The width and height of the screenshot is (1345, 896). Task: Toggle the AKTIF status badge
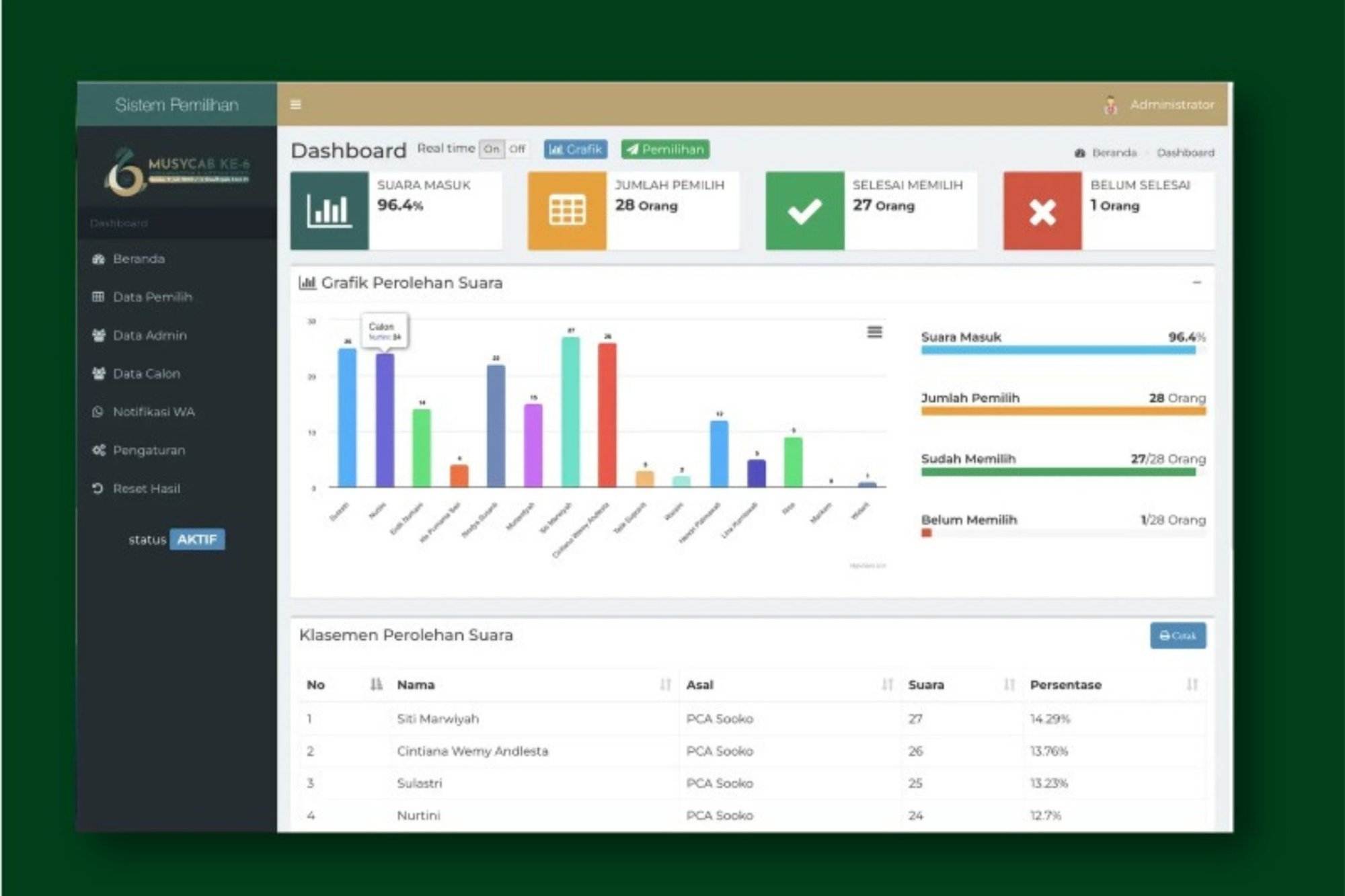pyautogui.click(x=197, y=539)
